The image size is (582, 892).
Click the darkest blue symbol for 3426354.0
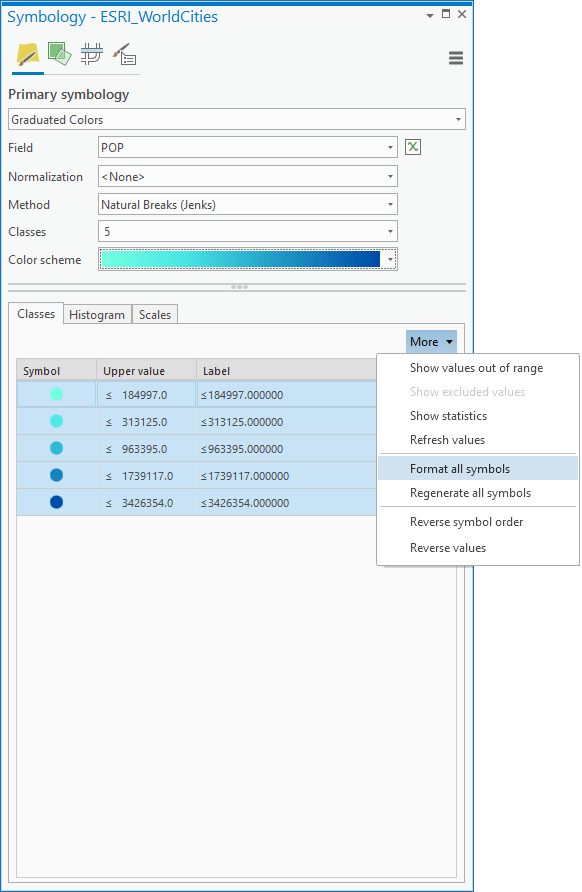56,502
